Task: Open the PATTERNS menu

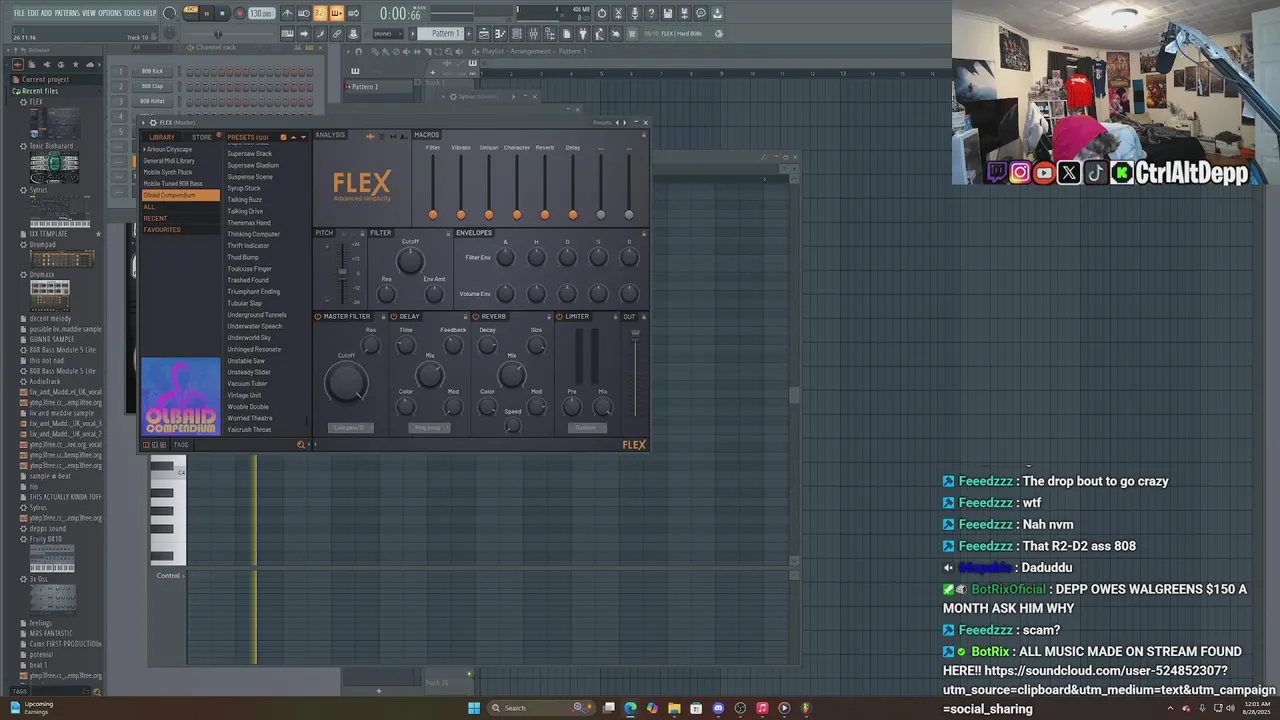Action: (x=67, y=13)
